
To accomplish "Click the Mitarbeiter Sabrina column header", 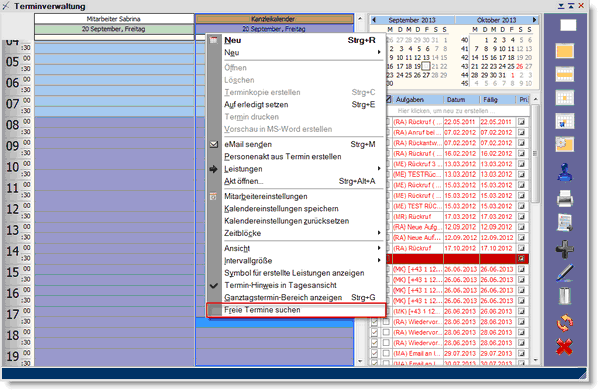I will tap(114, 19).
